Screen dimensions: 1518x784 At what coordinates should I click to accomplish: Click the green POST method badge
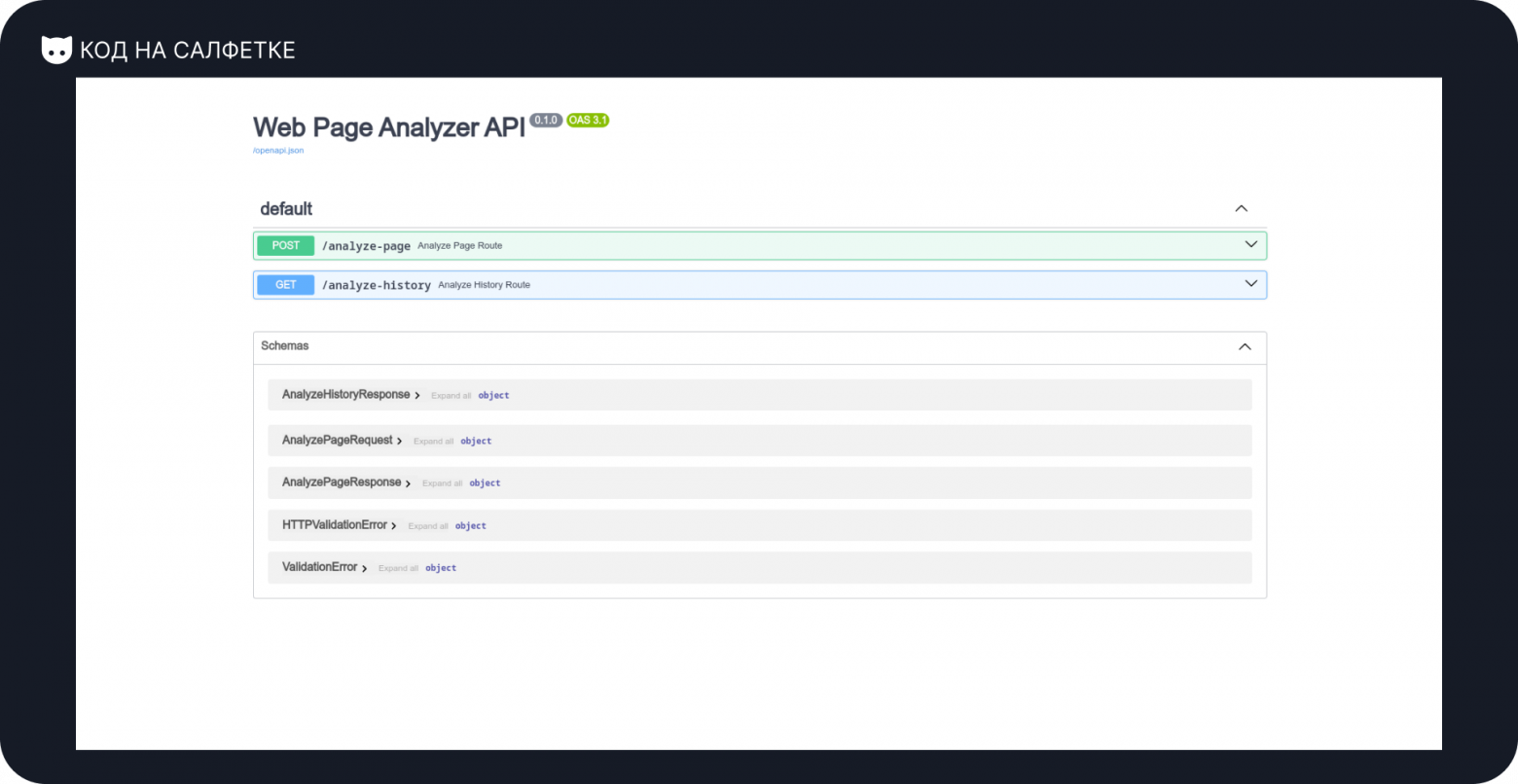click(x=285, y=246)
